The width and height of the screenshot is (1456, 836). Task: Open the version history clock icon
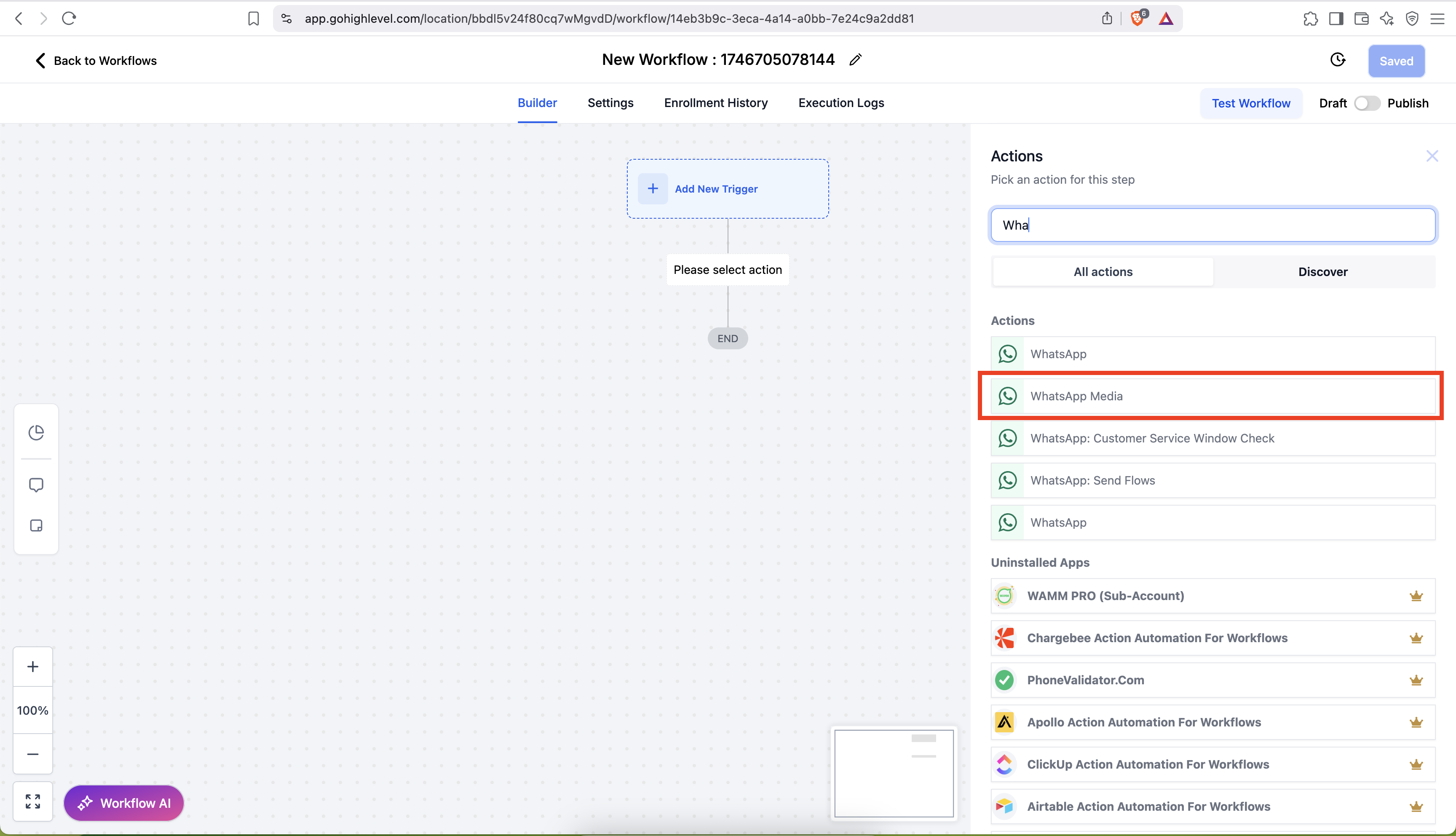pyautogui.click(x=1337, y=60)
